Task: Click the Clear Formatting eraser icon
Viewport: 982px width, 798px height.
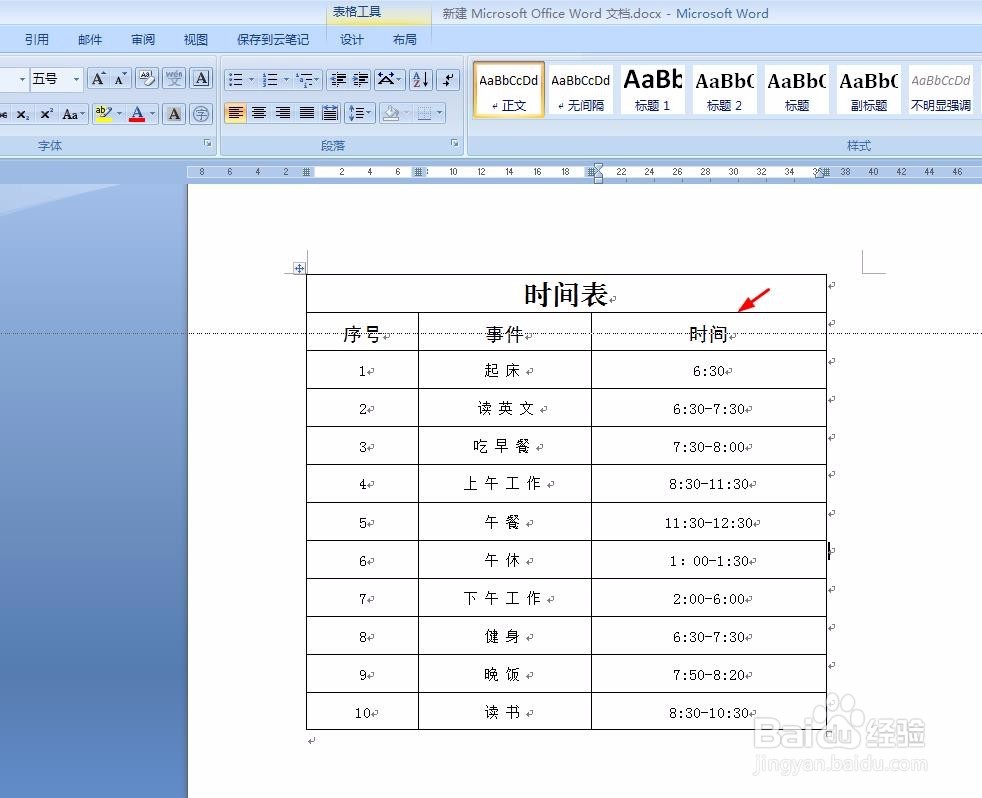Action: tap(147, 79)
